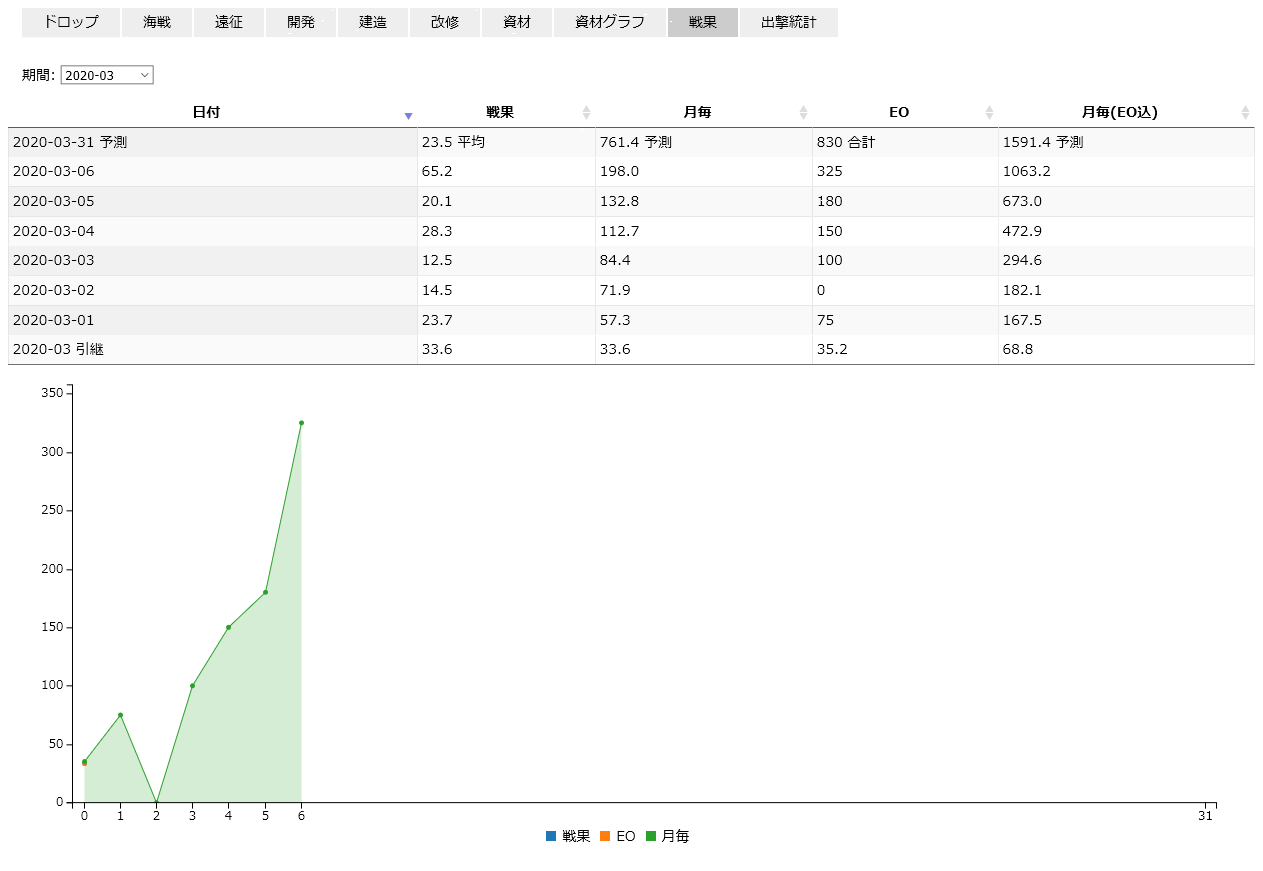1263x871 pixels.
Task: Open the 出撃統計 tab
Action: [x=789, y=22]
